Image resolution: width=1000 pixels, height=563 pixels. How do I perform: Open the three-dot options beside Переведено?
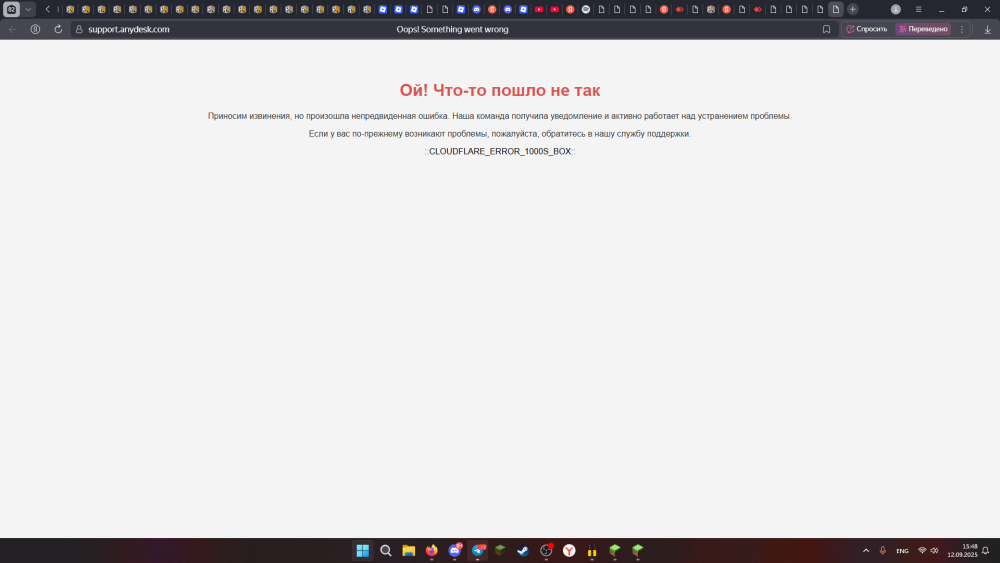(962, 29)
